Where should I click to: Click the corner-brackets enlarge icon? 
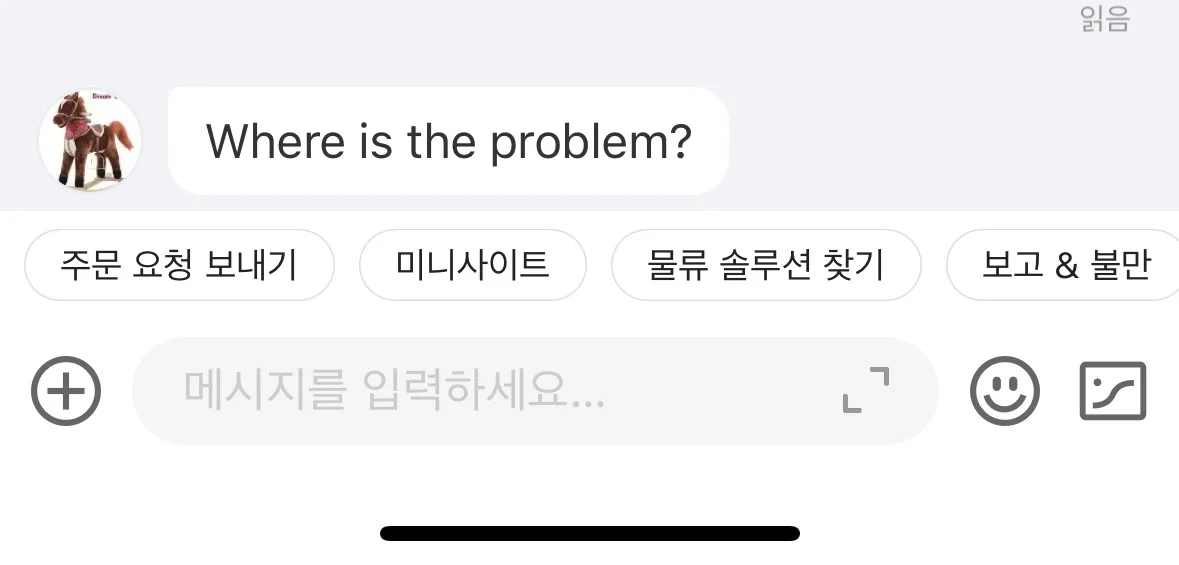(865, 390)
